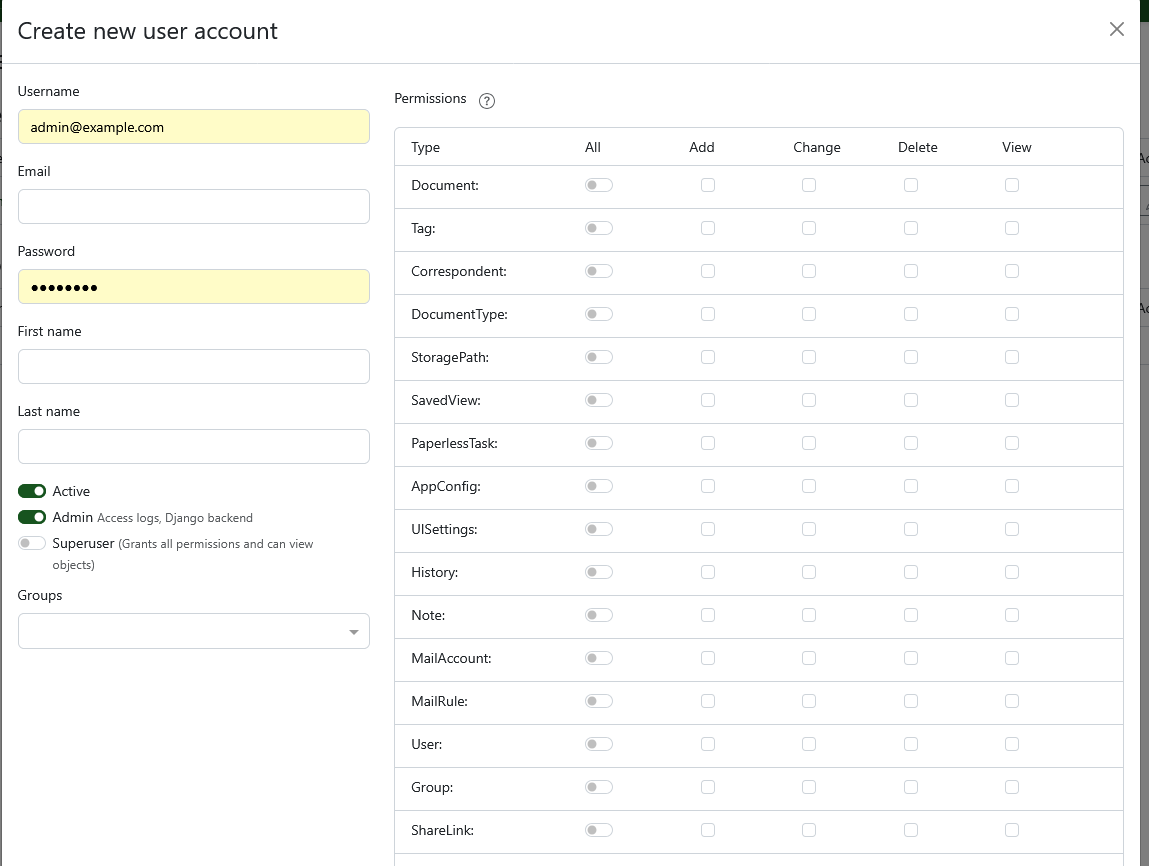
Task: Click the Permissions section label
Action: click(430, 98)
